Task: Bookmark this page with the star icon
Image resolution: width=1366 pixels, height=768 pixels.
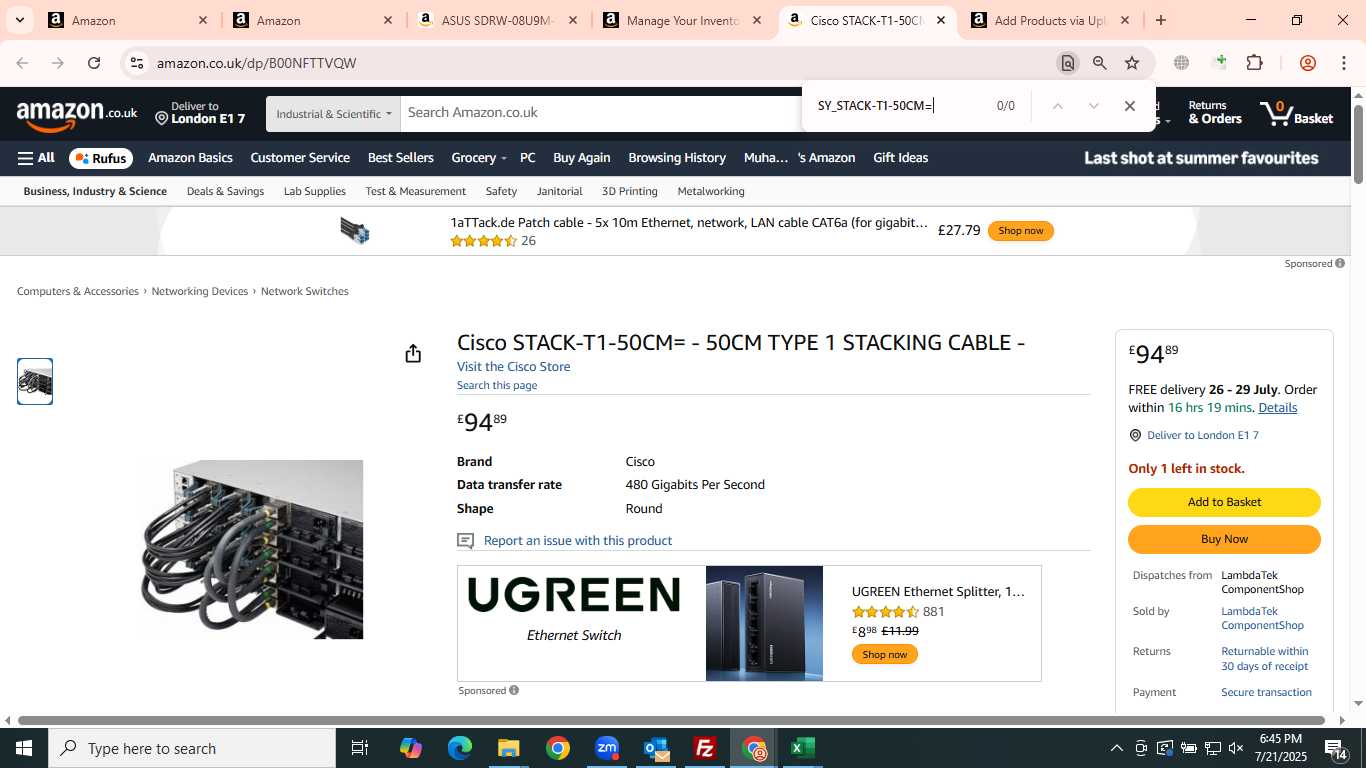Action: click(1132, 63)
